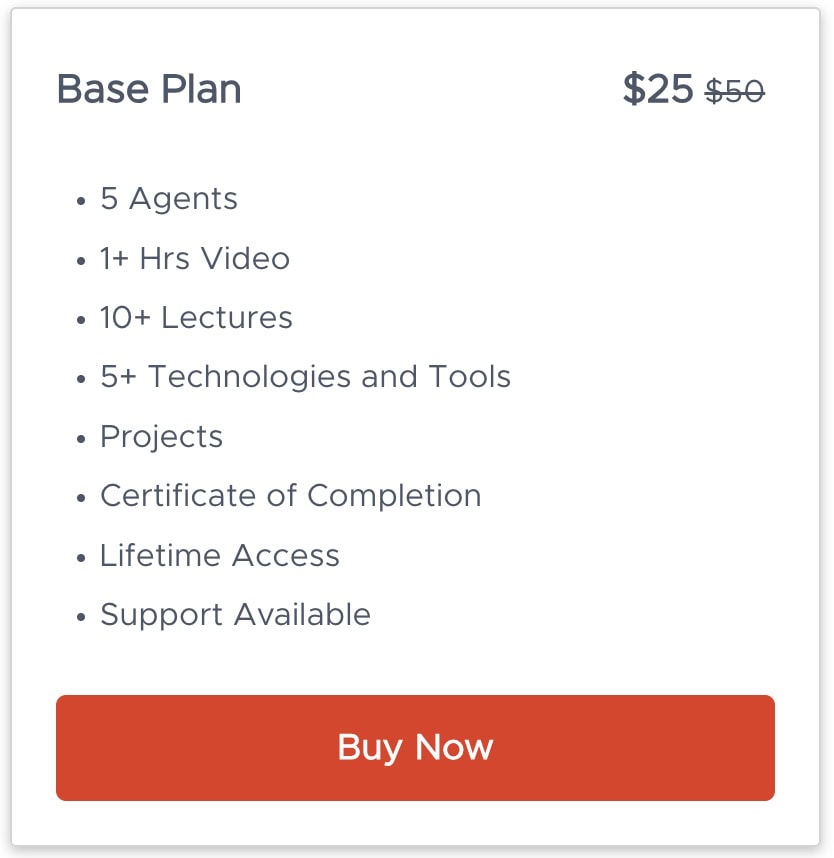834x858 pixels.
Task: Click the bullet before 10+ Lectures
Action: 81,321
